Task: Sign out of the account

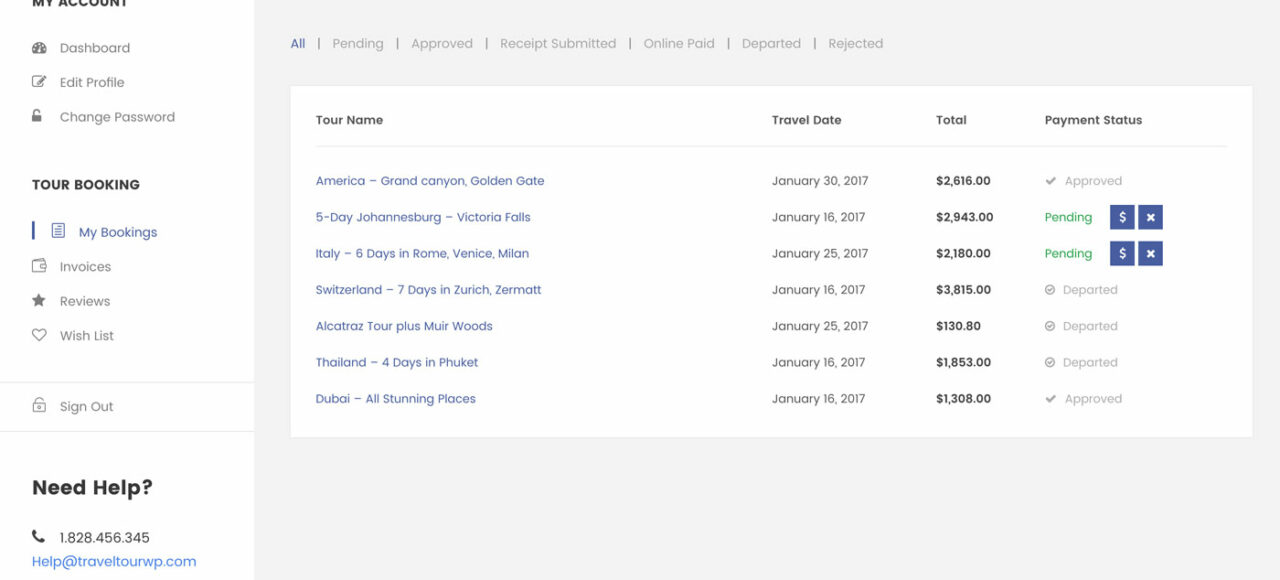Action: point(86,407)
